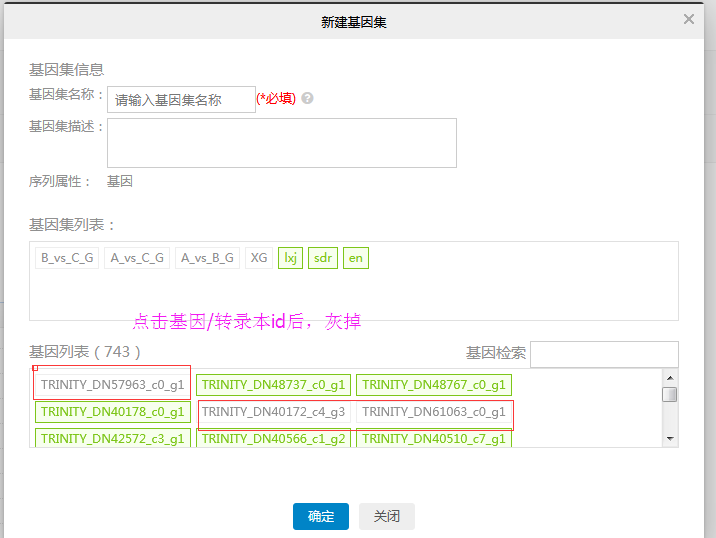
Task: Toggle gene TRINITY_DN48767_c0_g1
Action: tap(434, 385)
